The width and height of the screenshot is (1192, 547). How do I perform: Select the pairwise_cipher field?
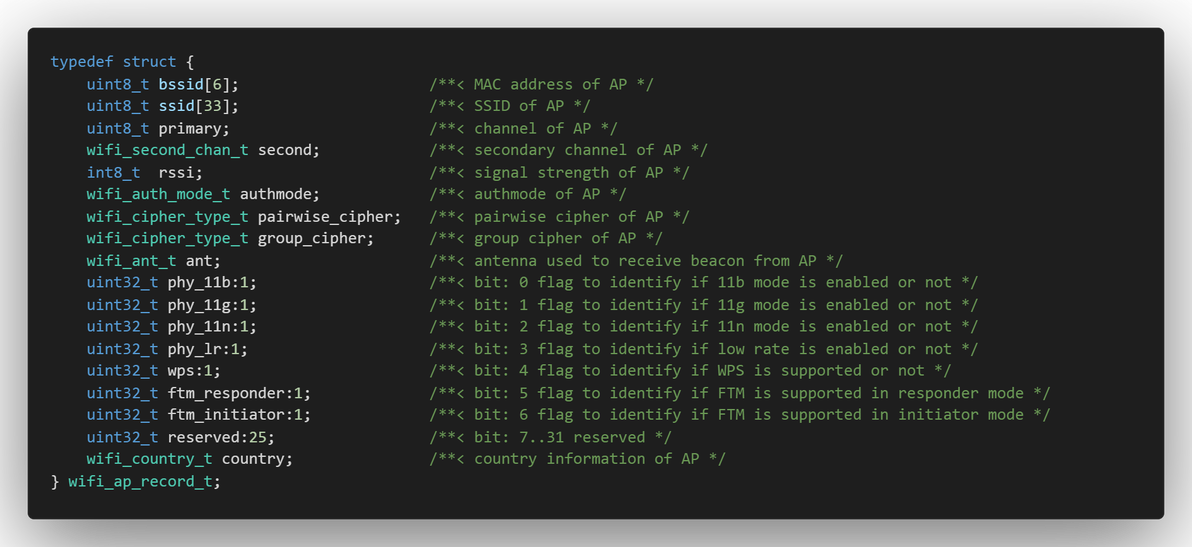325,217
